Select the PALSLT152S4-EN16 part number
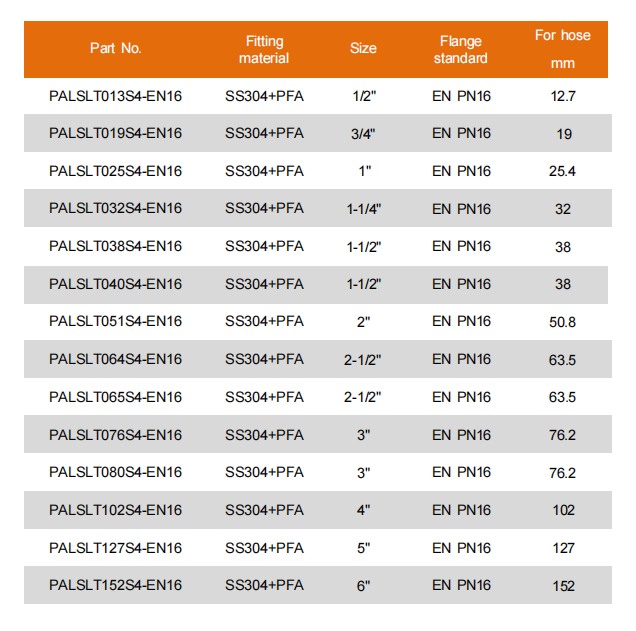The height and width of the screenshot is (631, 636). tap(116, 585)
